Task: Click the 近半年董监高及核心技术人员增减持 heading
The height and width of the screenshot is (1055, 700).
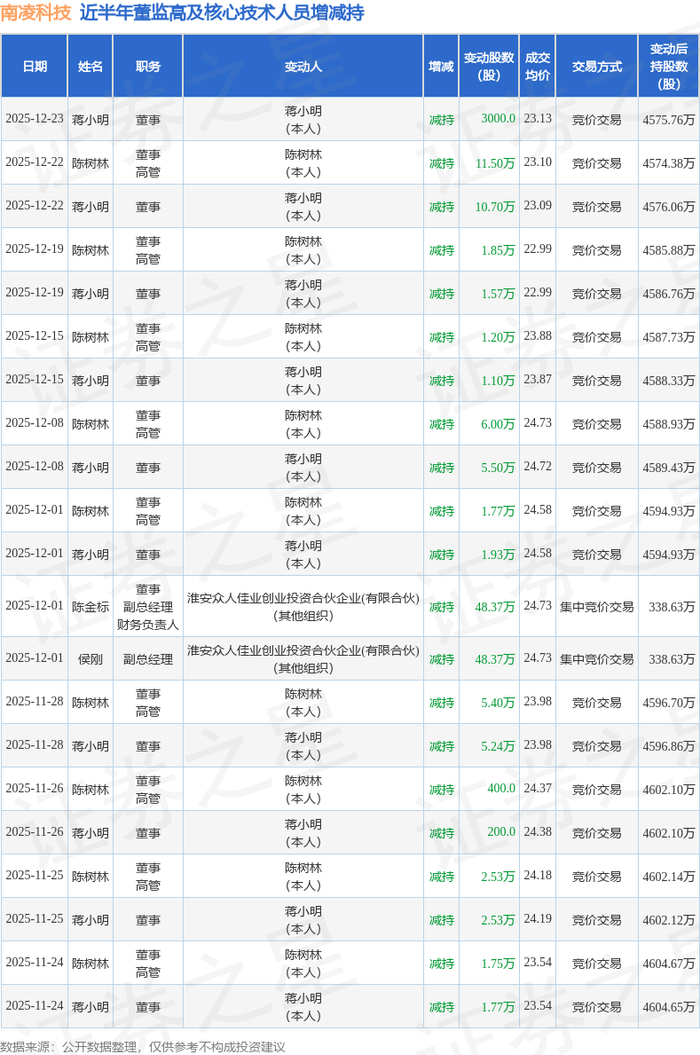Action: pos(222,12)
